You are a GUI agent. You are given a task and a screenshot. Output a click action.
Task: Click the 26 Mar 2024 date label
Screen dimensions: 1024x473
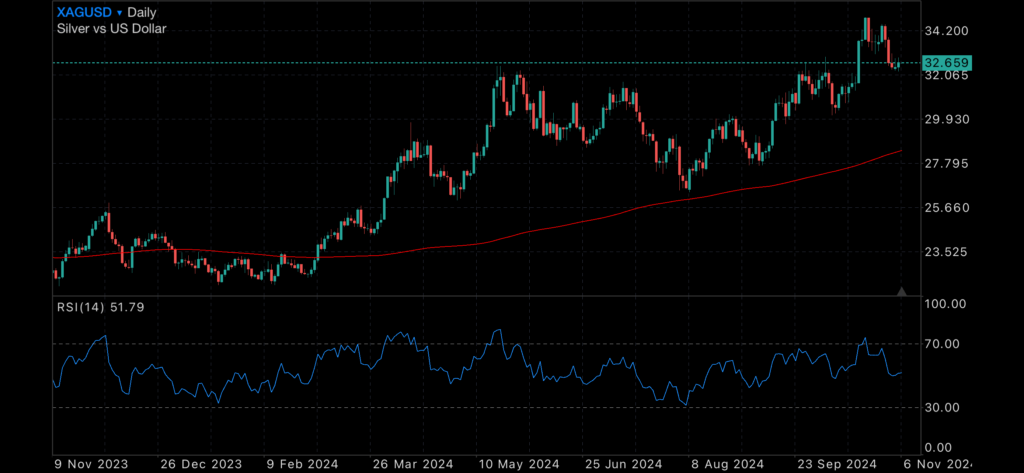point(414,465)
